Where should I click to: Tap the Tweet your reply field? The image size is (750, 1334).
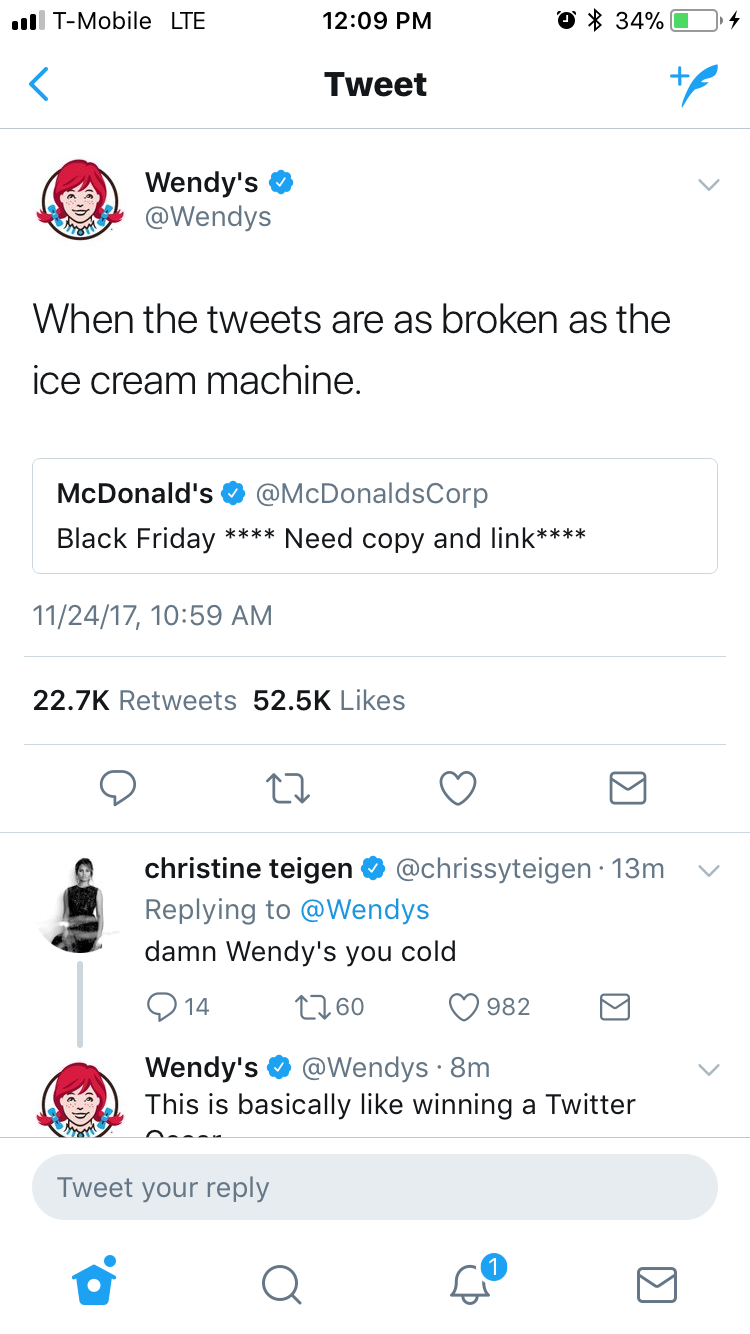(375, 1187)
